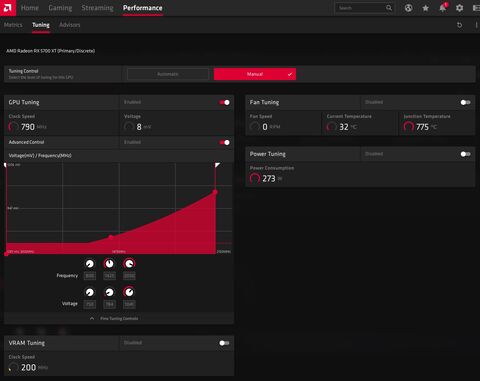Click the third Voltage value box
The width and height of the screenshot is (480, 381).
(129, 304)
